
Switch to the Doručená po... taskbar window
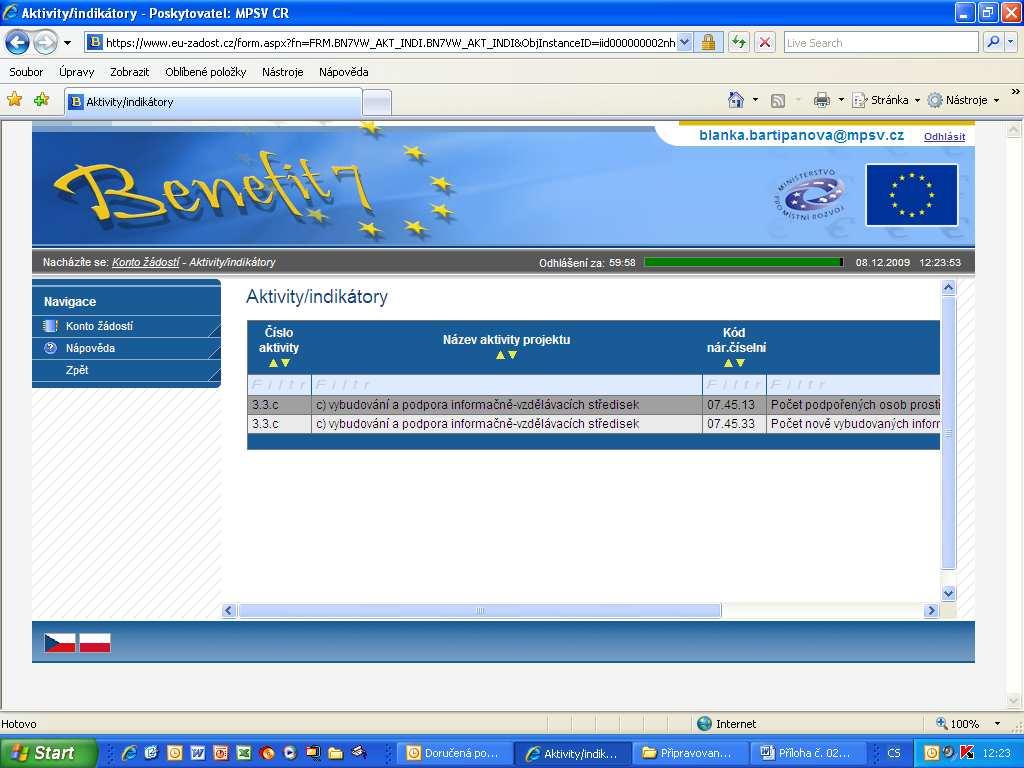point(455,753)
